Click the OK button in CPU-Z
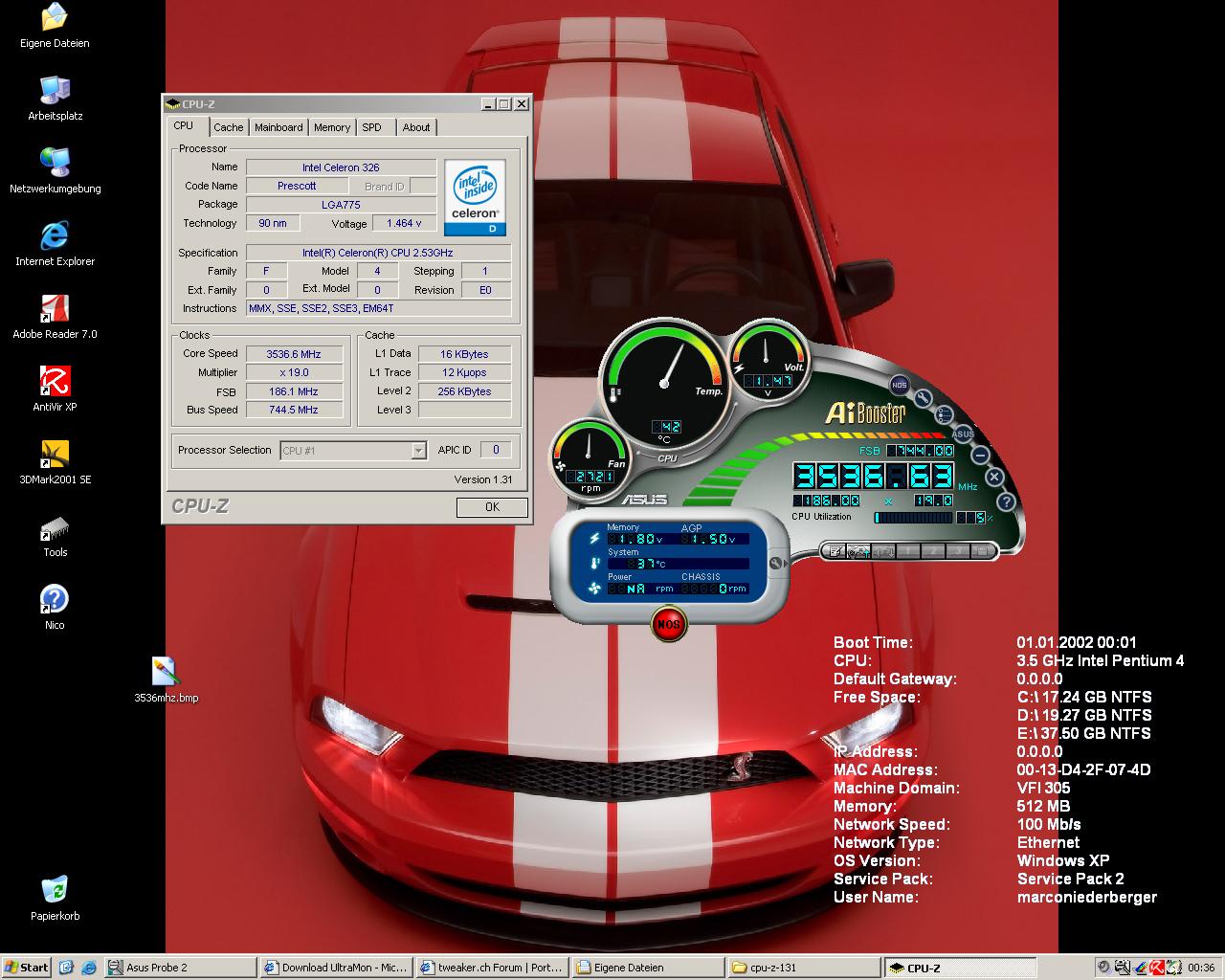 492,507
